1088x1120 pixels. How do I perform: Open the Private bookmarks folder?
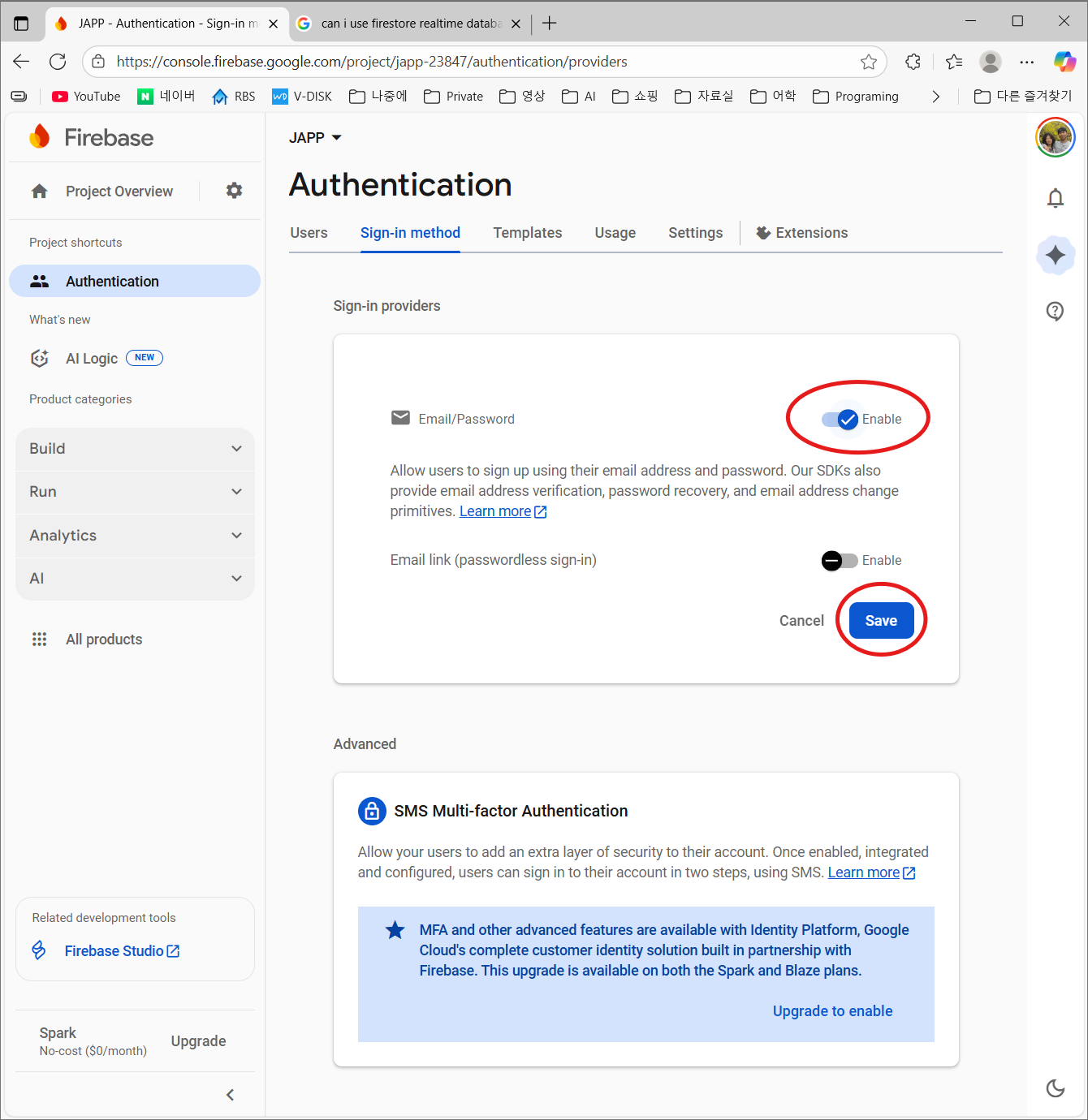point(454,97)
